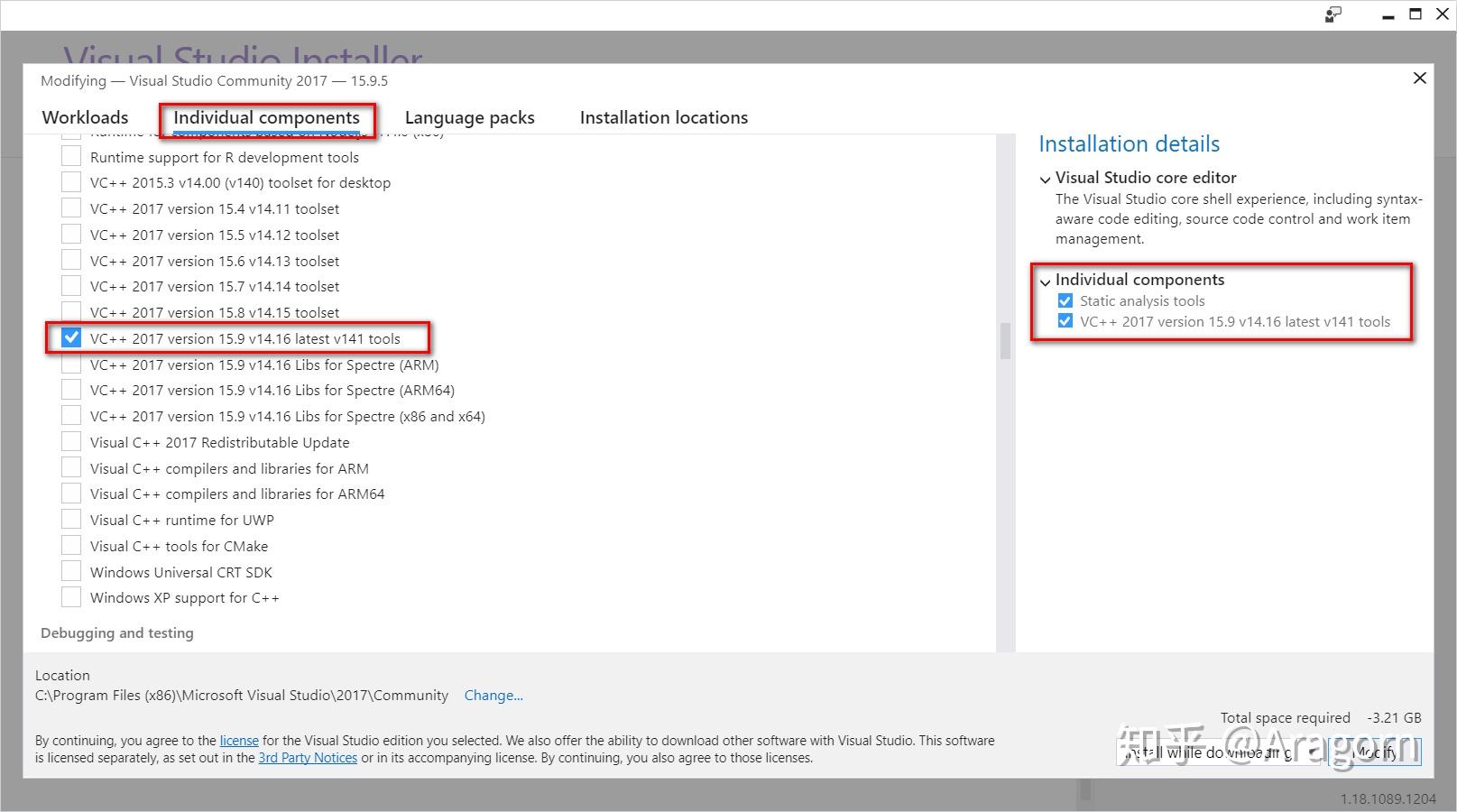
Task: Switch to the Workloads tab
Action: pos(85,117)
